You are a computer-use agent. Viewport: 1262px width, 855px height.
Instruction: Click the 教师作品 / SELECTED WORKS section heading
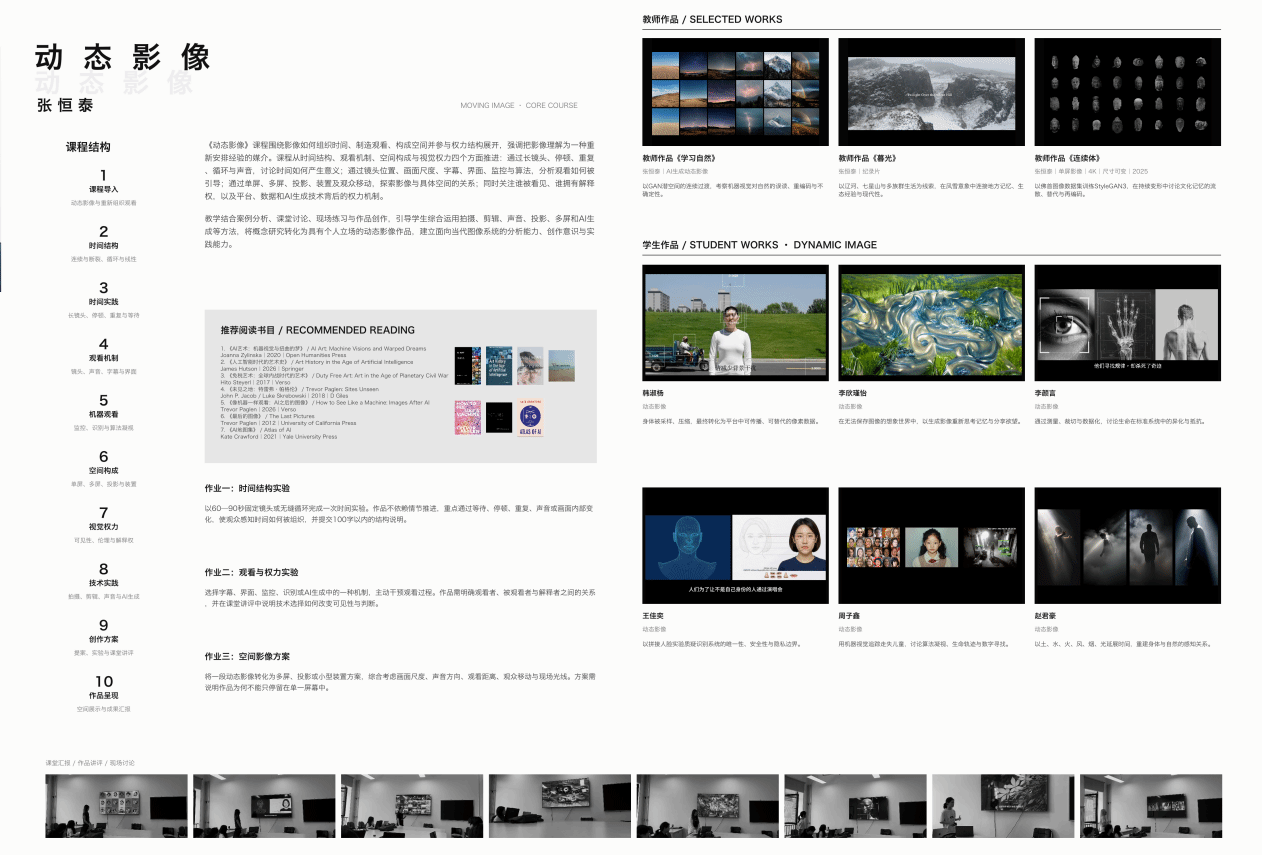[712, 19]
